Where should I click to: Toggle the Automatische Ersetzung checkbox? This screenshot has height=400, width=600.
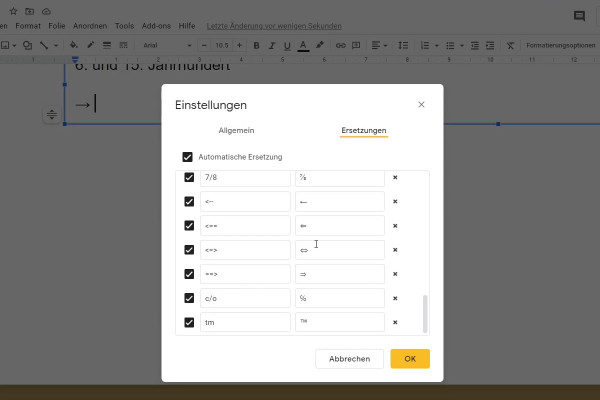(187, 157)
